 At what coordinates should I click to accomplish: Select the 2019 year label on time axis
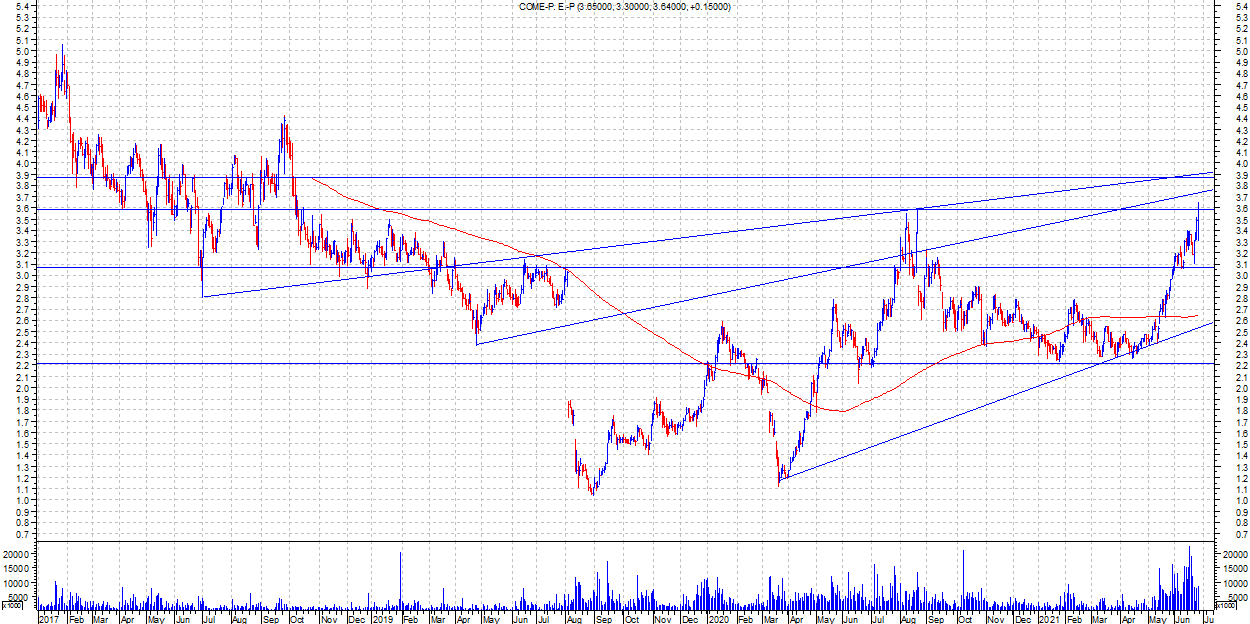[x=383, y=620]
